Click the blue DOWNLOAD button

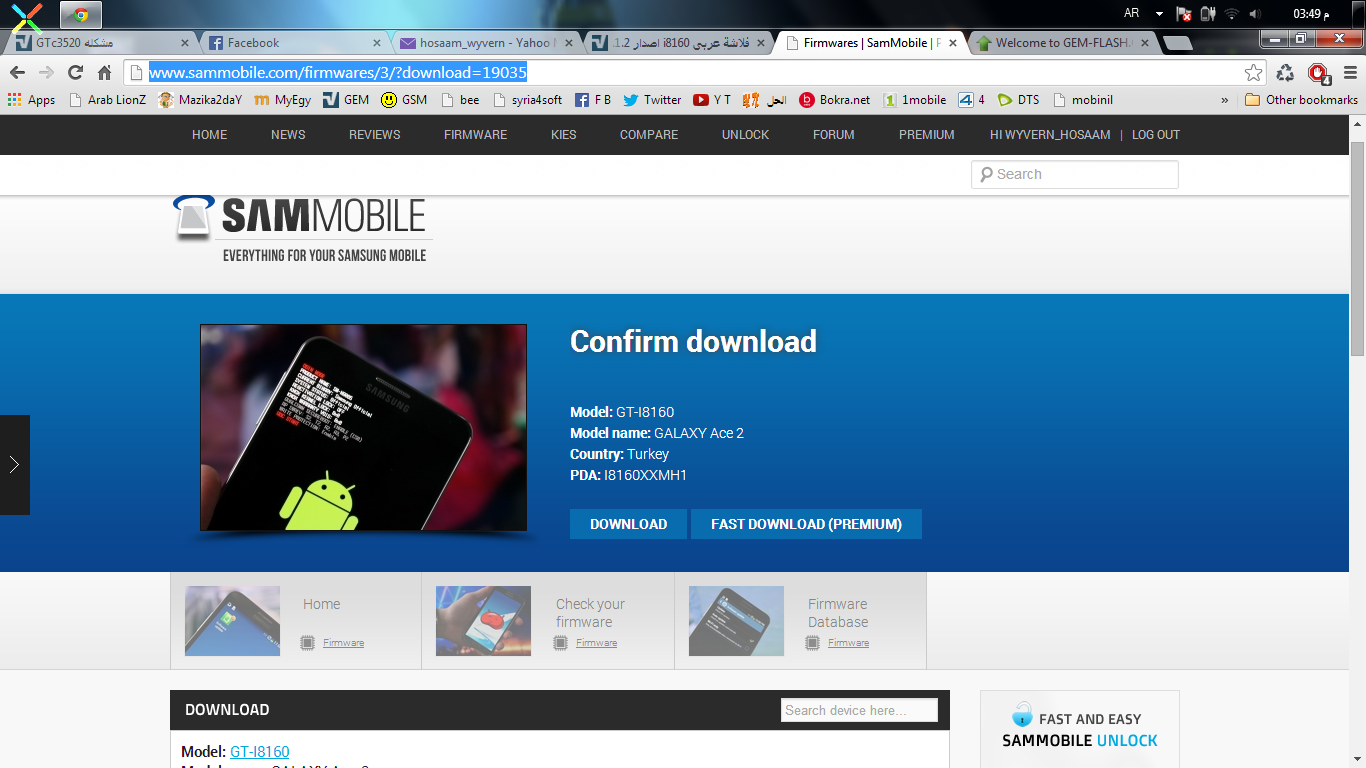628,524
